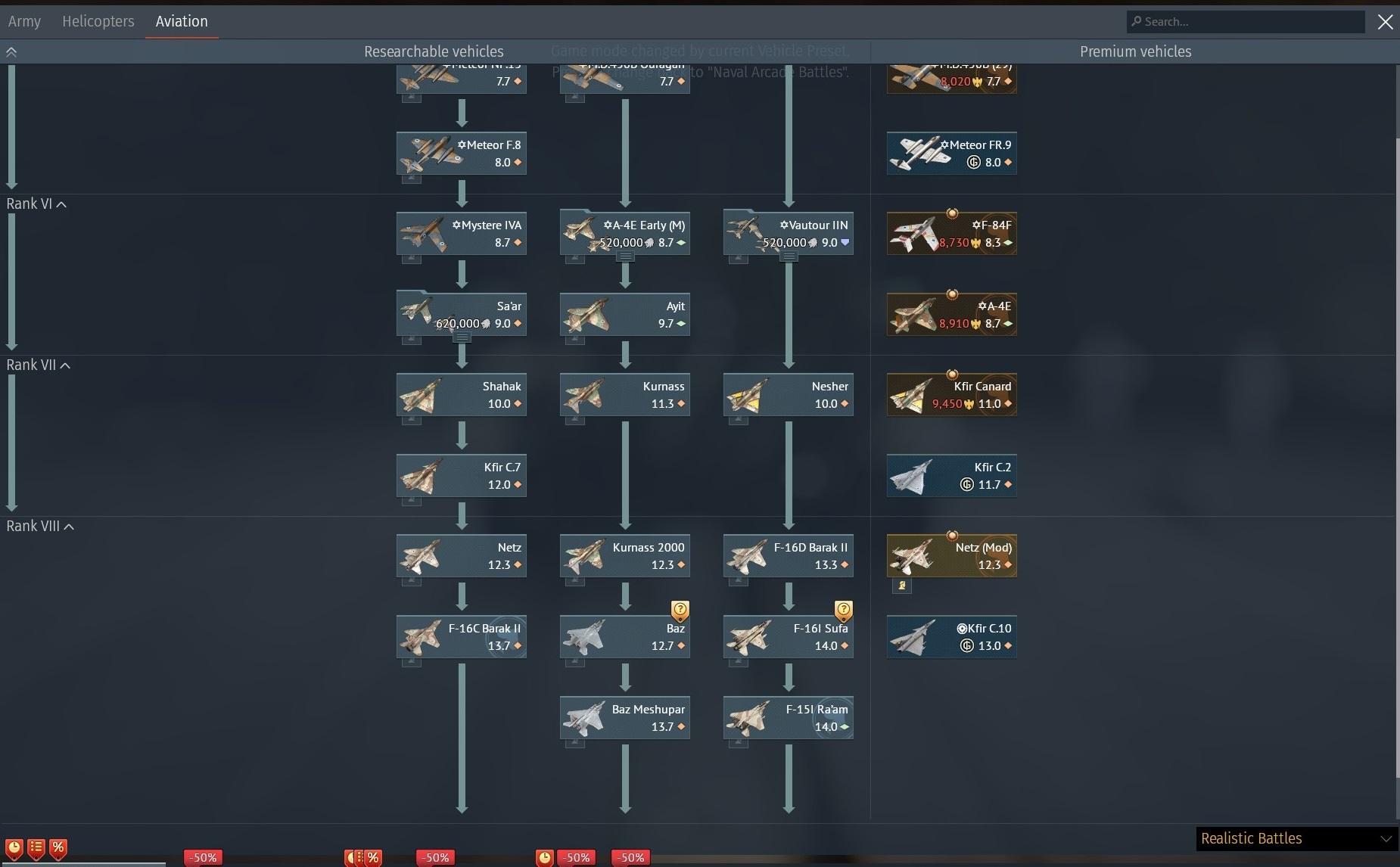Collapse all ranks with double-chevron icon
The image size is (1400, 867).
[x=11, y=52]
